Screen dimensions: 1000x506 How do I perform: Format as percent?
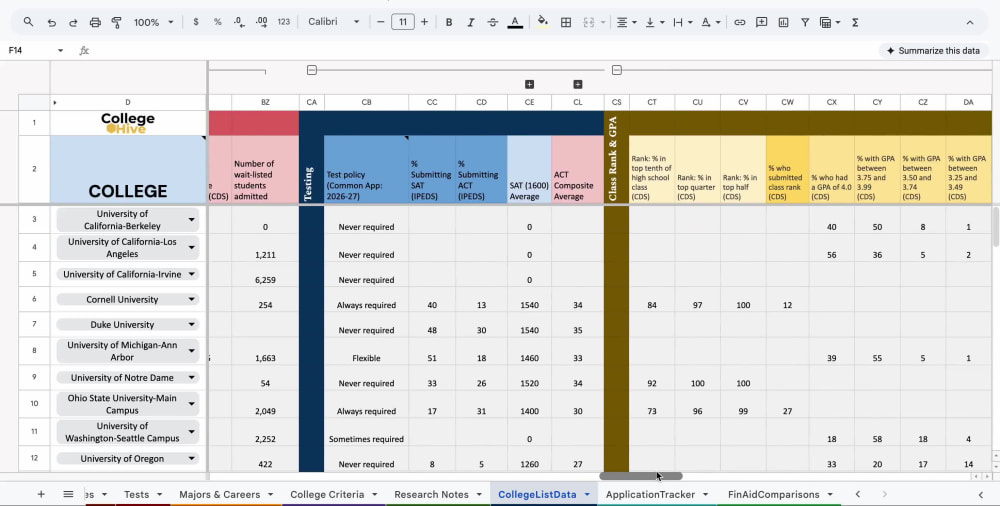217,22
